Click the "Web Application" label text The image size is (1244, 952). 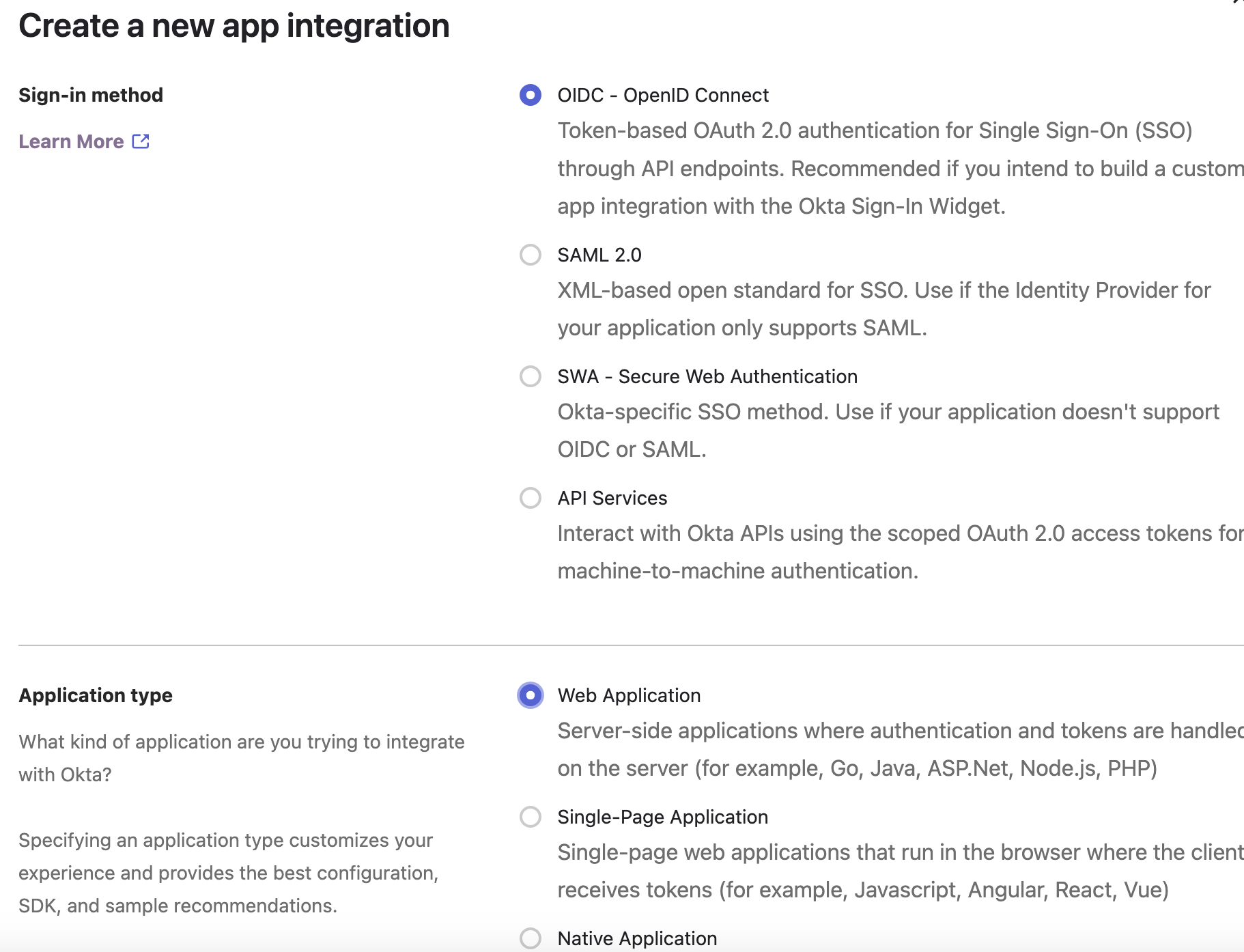coord(629,695)
